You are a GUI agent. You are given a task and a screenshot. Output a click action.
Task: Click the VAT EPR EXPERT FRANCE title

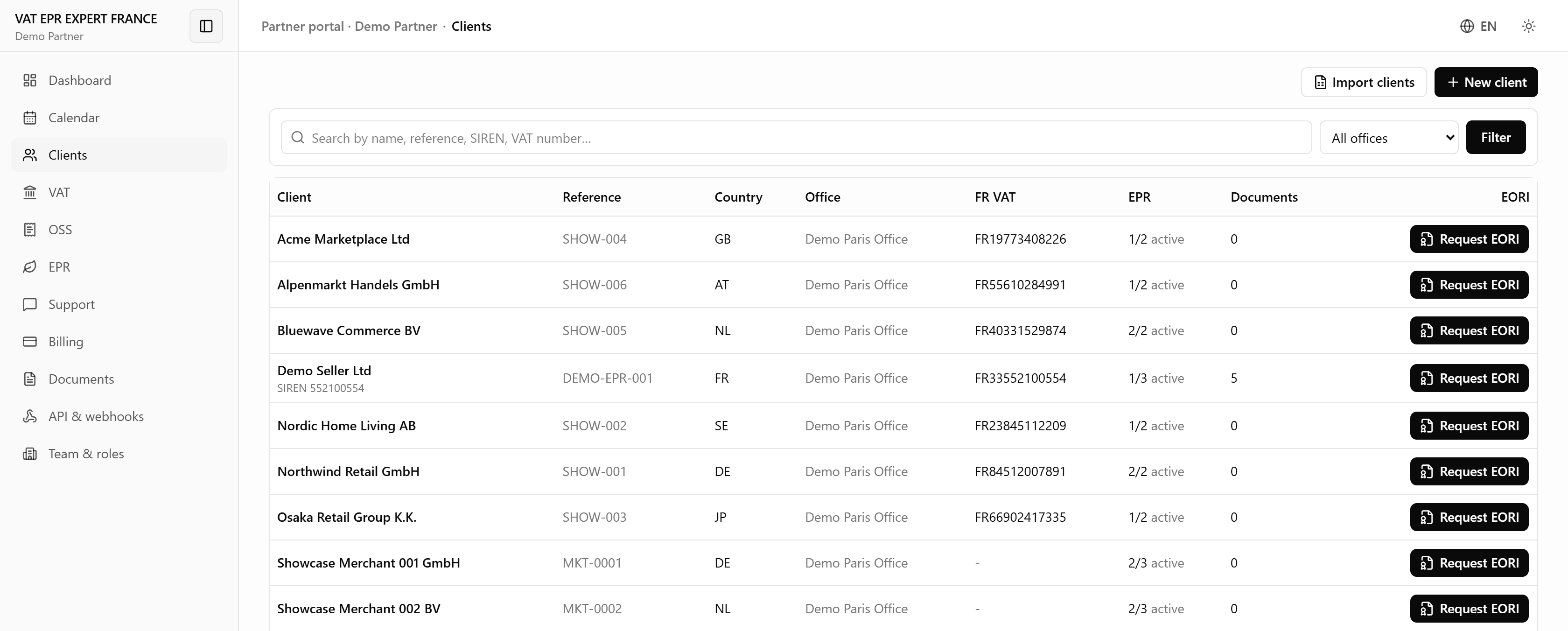point(86,19)
